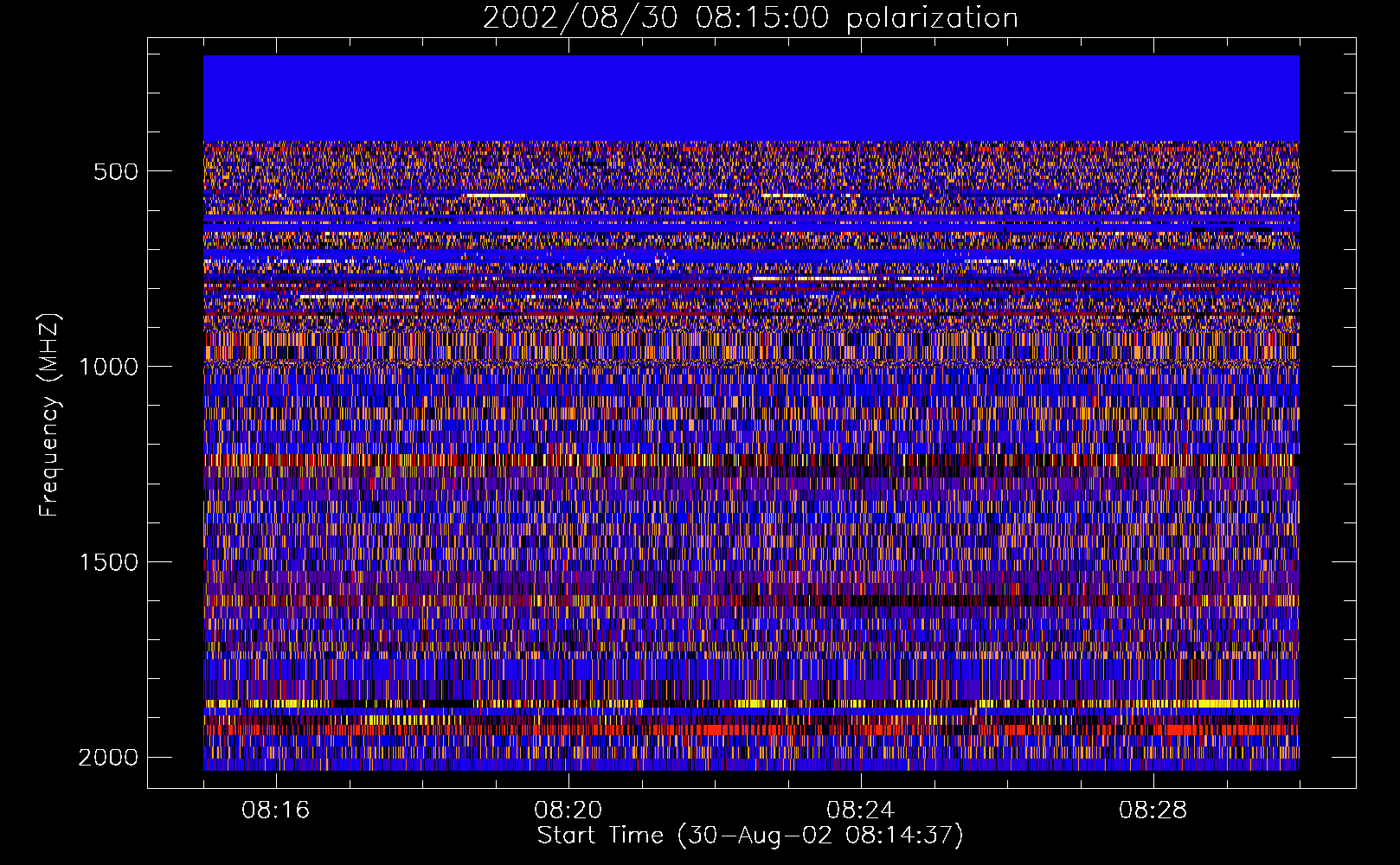Click the 1000 frequency tick label
The image size is (1400, 865).
108,367
